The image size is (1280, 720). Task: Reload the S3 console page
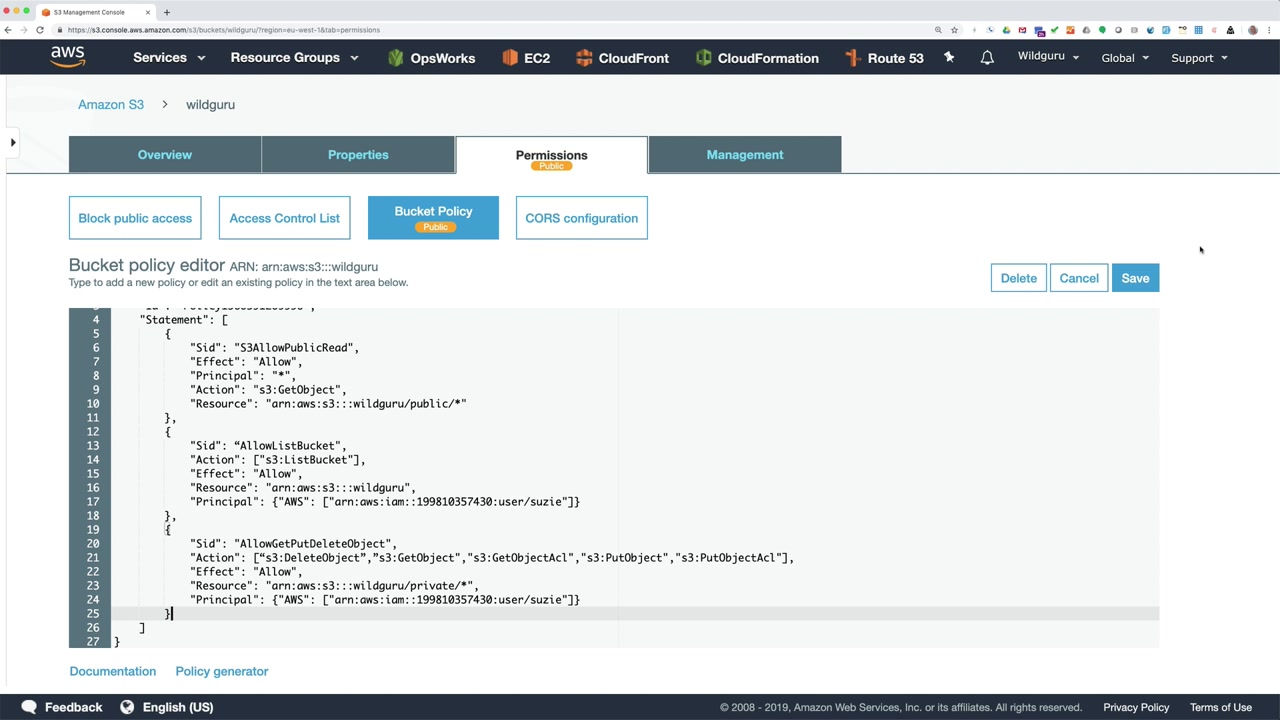pos(40,30)
